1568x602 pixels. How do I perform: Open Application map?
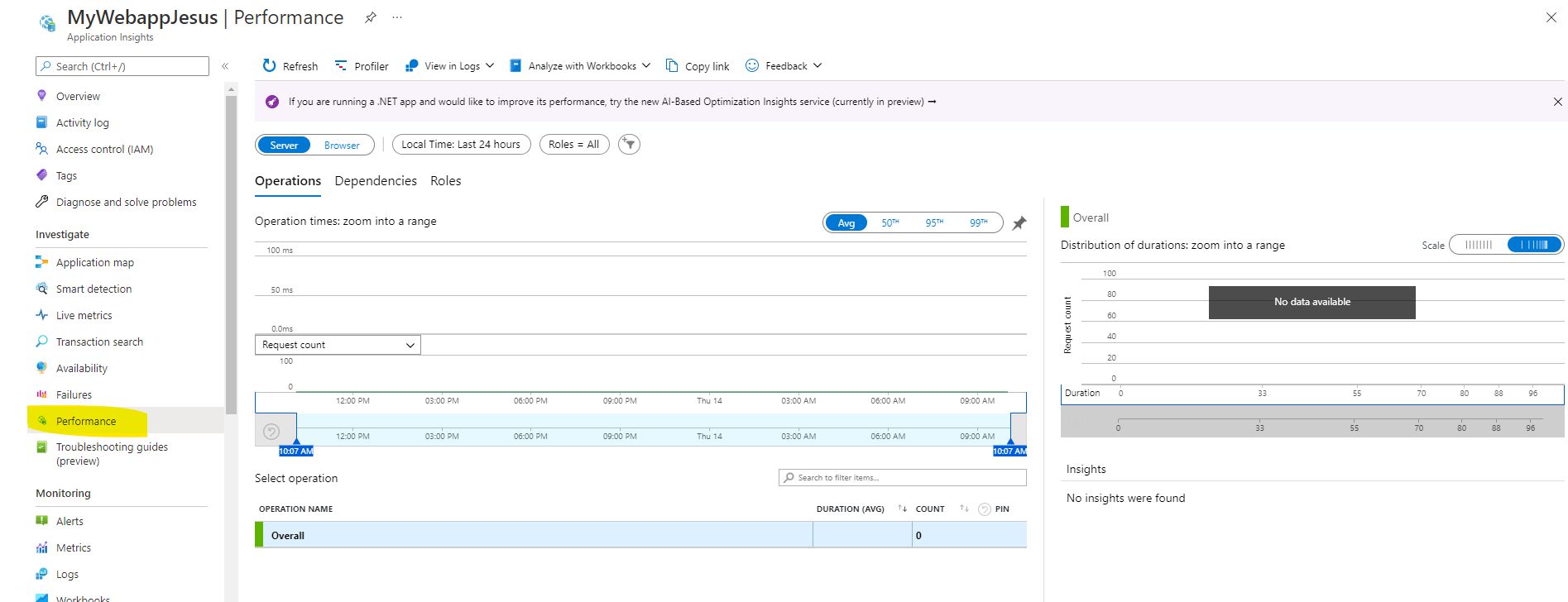pos(94,263)
